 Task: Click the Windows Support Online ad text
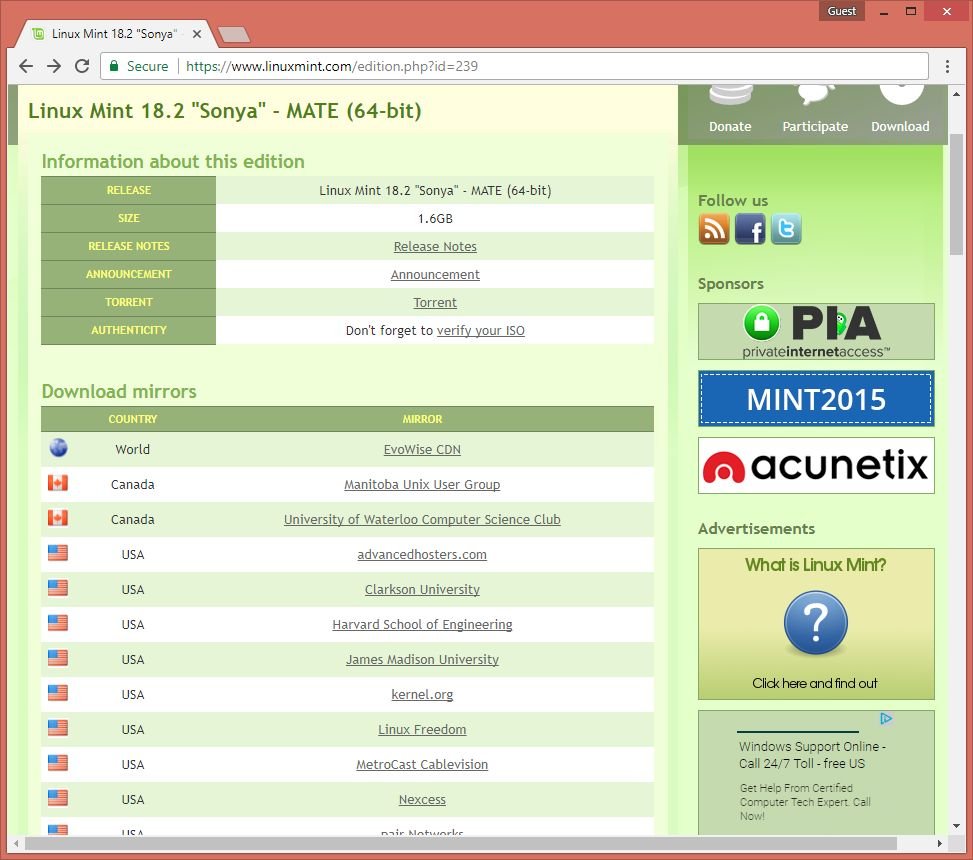tap(812, 755)
